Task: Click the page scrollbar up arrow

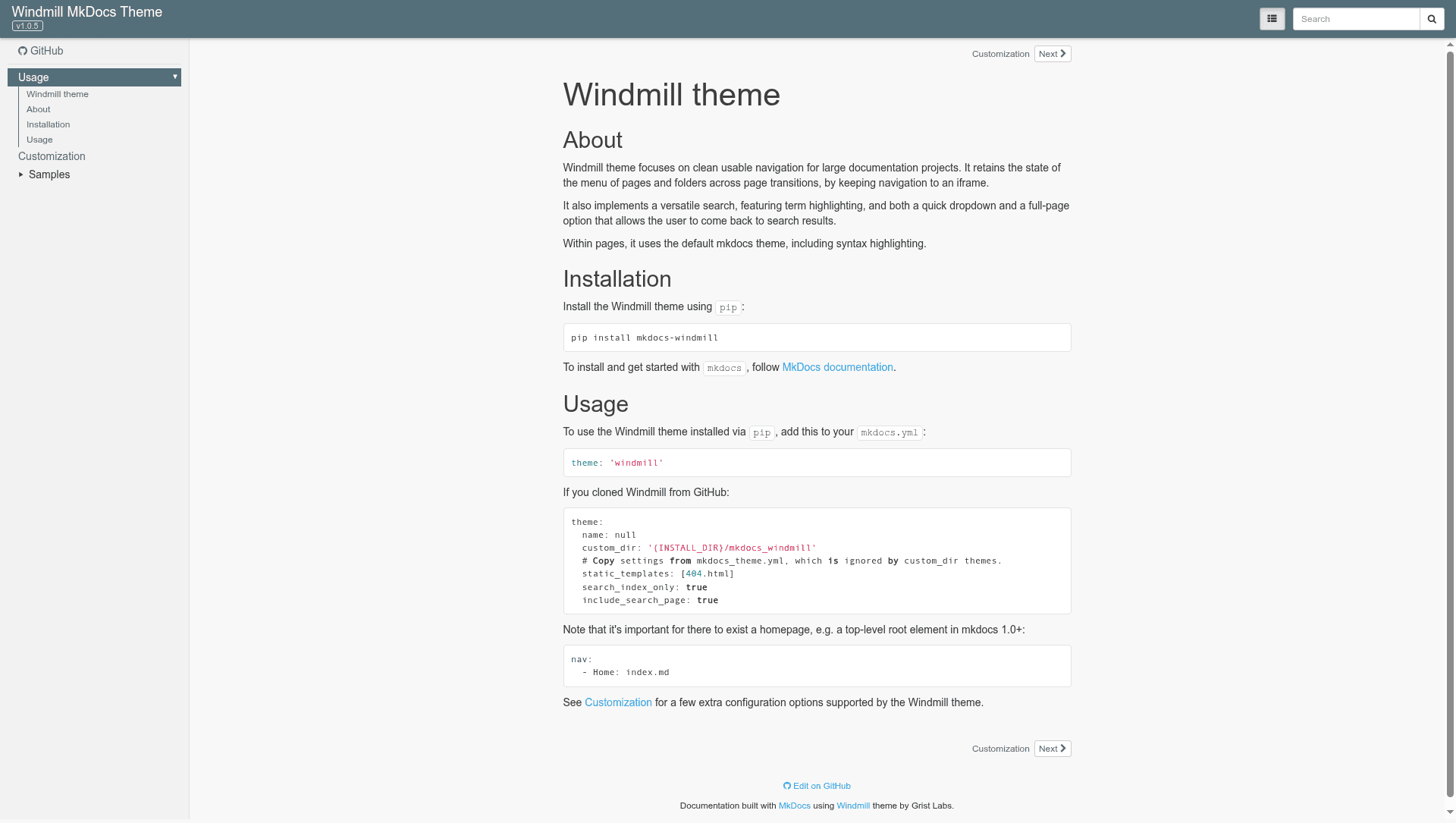Action: tap(1450, 45)
